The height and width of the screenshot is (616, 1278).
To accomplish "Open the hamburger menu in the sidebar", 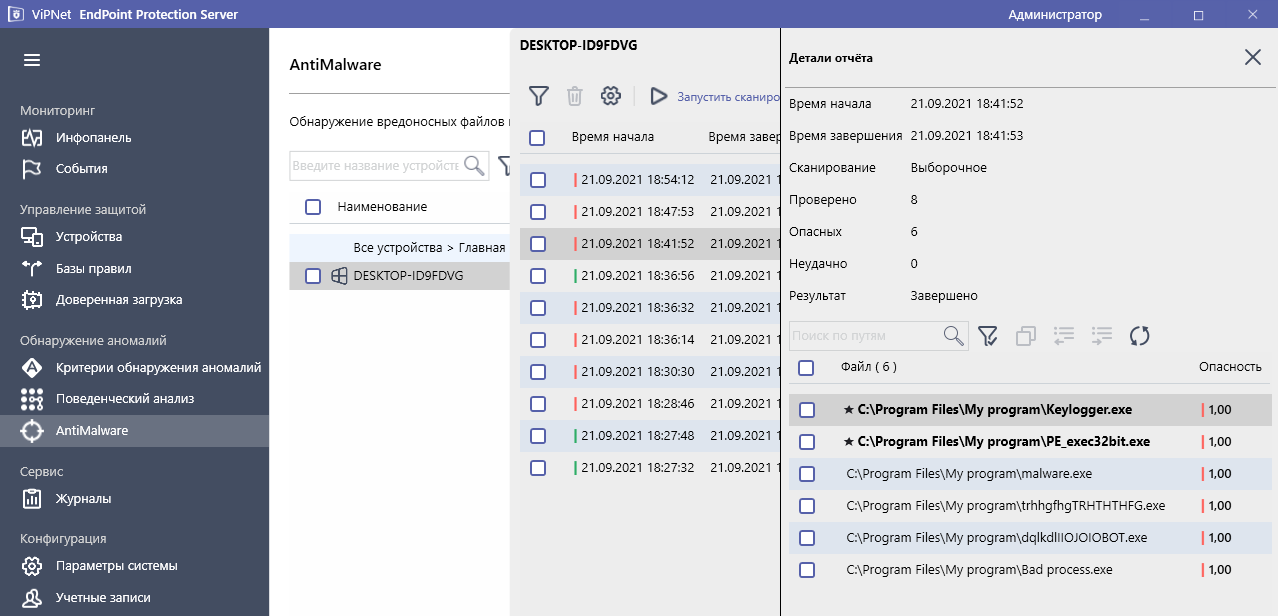I will (32, 60).
